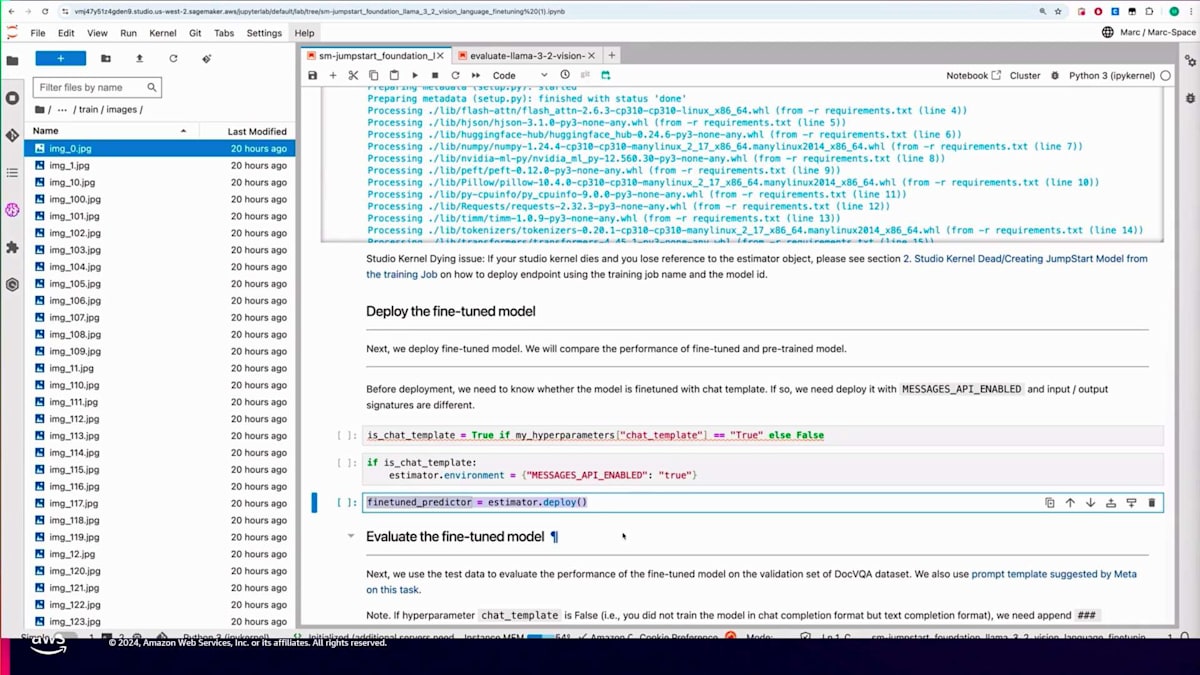The width and height of the screenshot is (1200, 675).
Task: Interrupt the kernel stop icon
Action: (435, 75)
